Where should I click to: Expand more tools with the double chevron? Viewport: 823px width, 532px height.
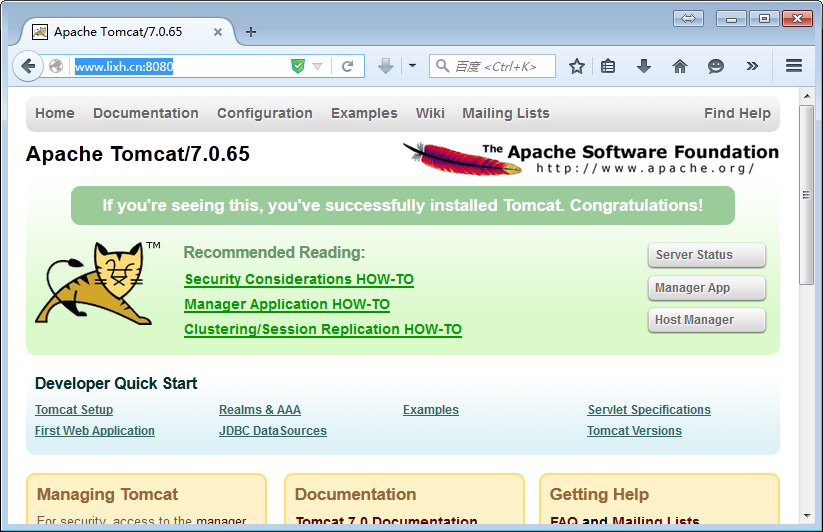coord(752,66)
